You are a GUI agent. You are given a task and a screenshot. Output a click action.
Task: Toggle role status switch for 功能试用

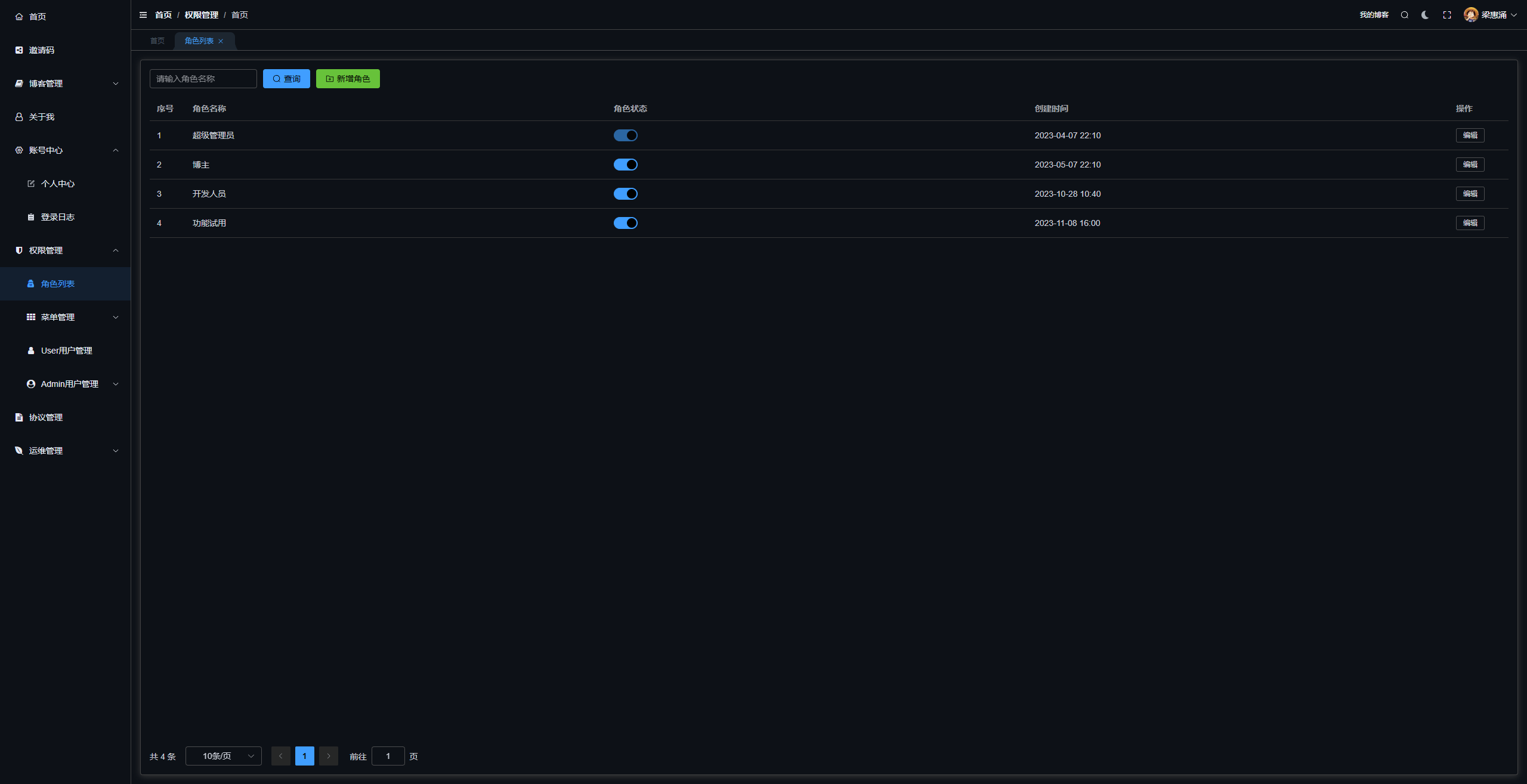(625, 223)
